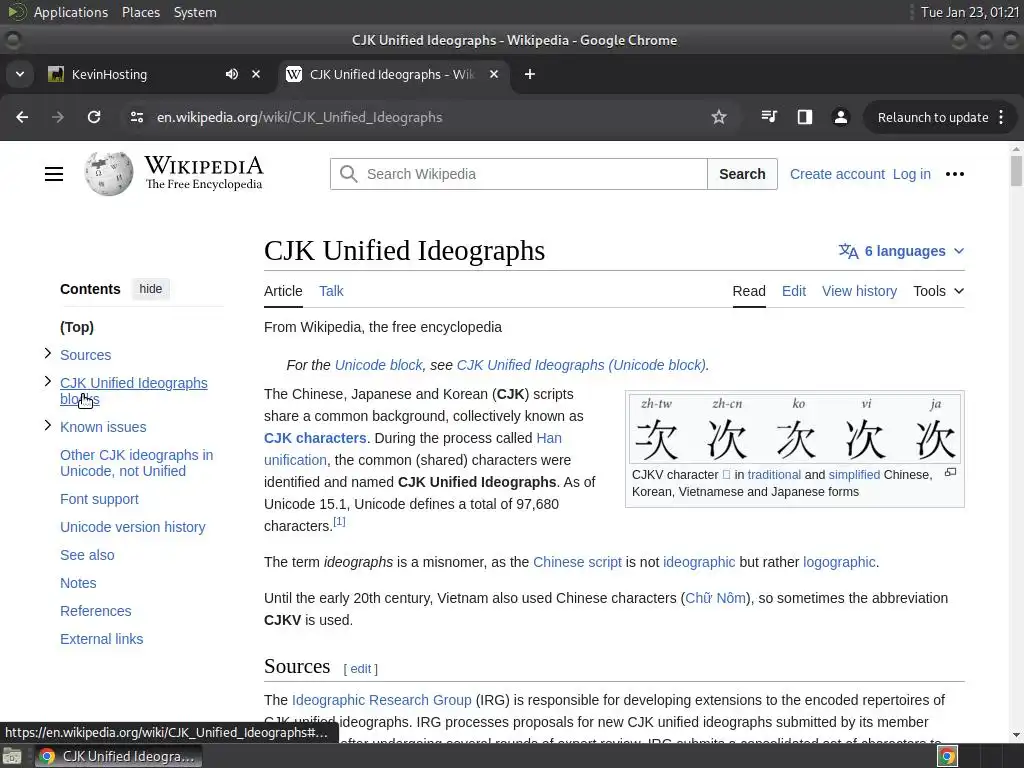Open the Ideographic Research Group link
Image resolution: width=1024 pixels, height=768 pixels.
(x=381, y=700)
